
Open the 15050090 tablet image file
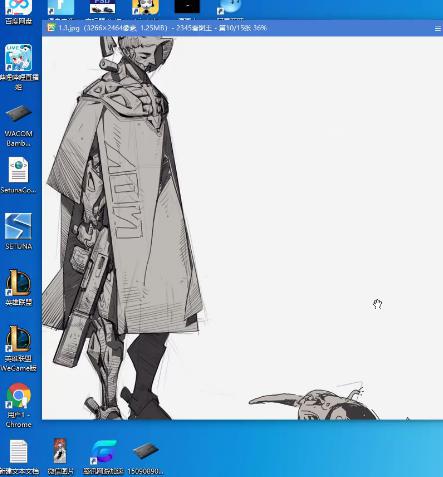click(x=146, y=457)
